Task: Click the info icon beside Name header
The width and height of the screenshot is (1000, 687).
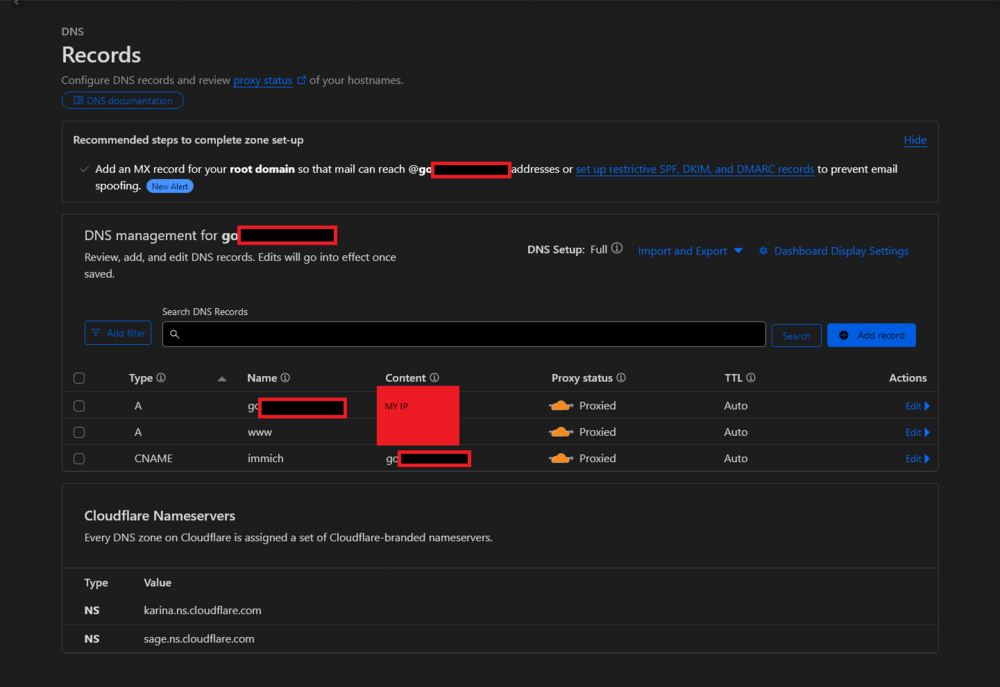Action: click(x=286, y=378)
